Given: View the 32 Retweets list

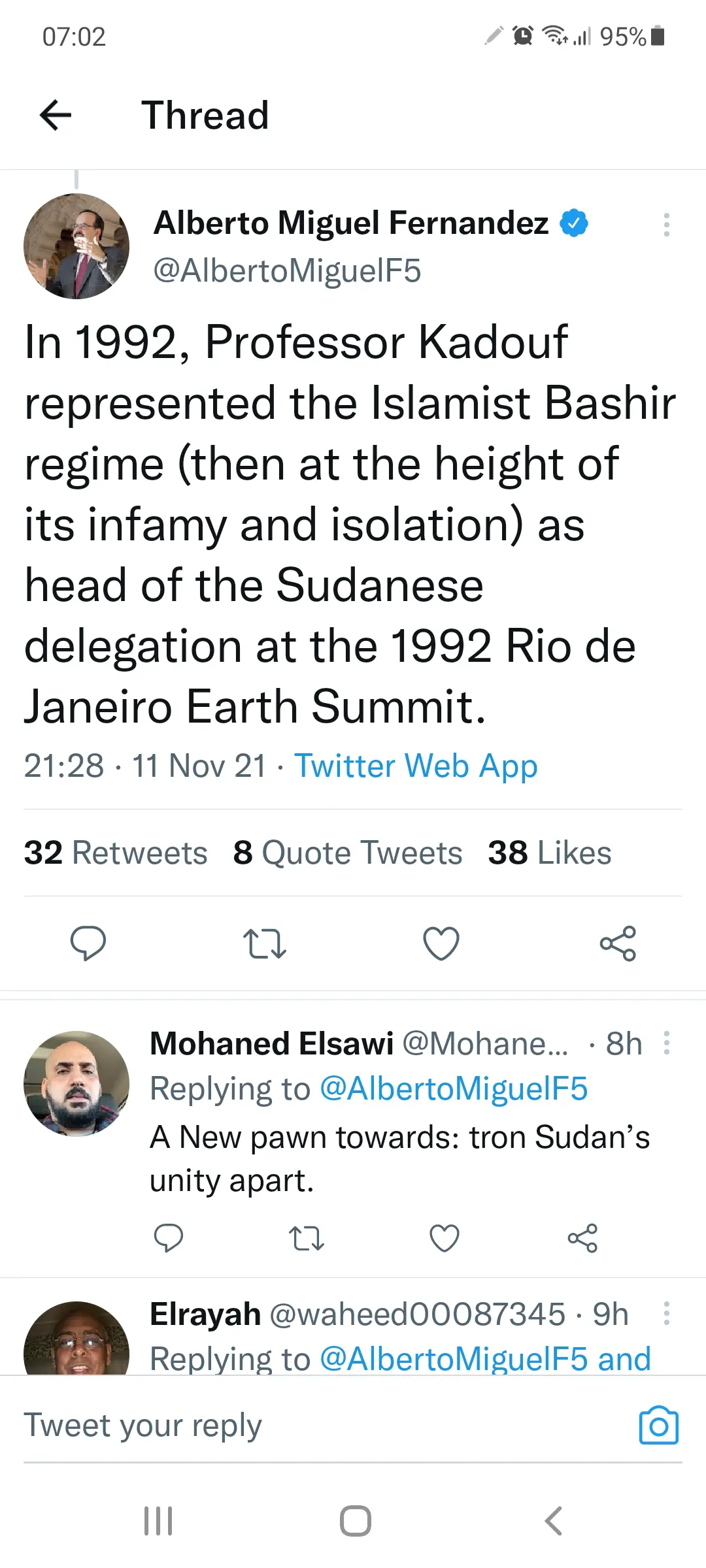Looking at the screenshot, I should click(x=116, y=853).
